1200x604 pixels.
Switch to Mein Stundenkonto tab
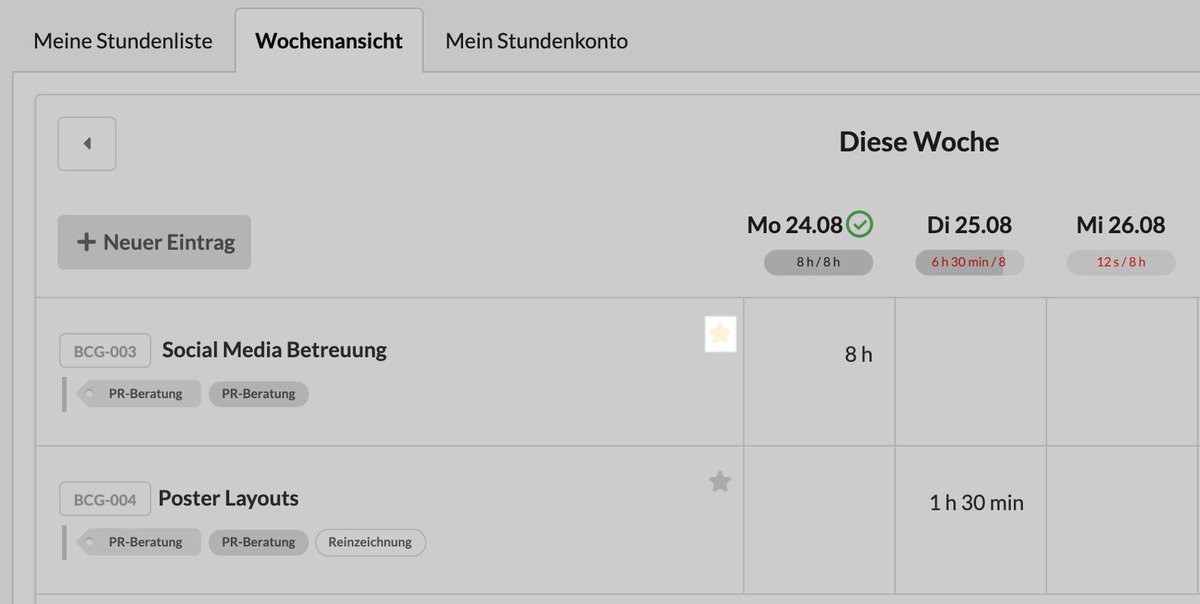pos(537,41)
